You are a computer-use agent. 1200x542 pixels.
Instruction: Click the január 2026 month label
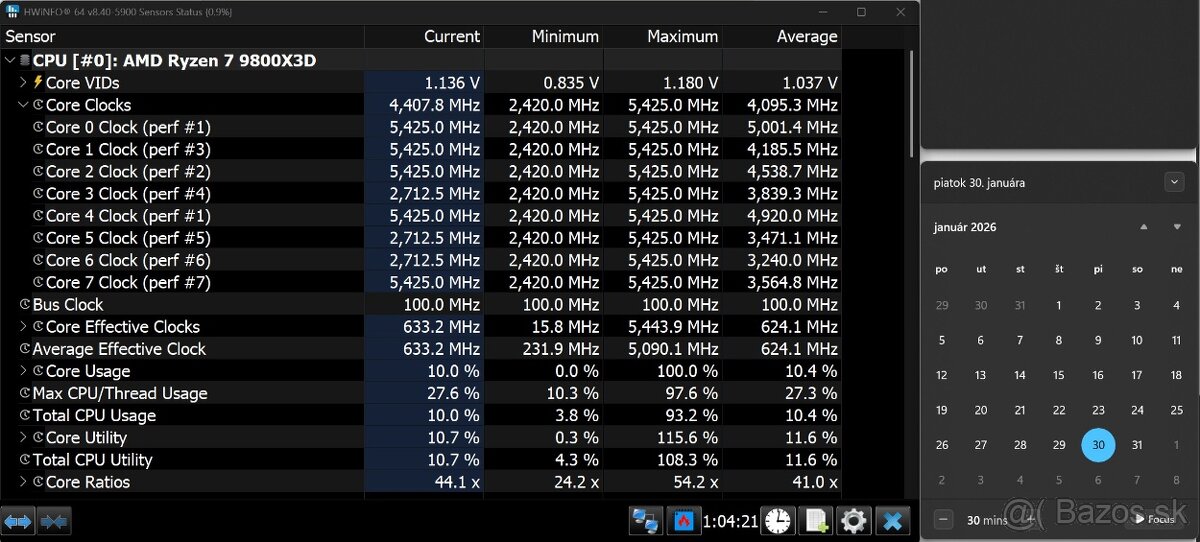tap(965, 227)
